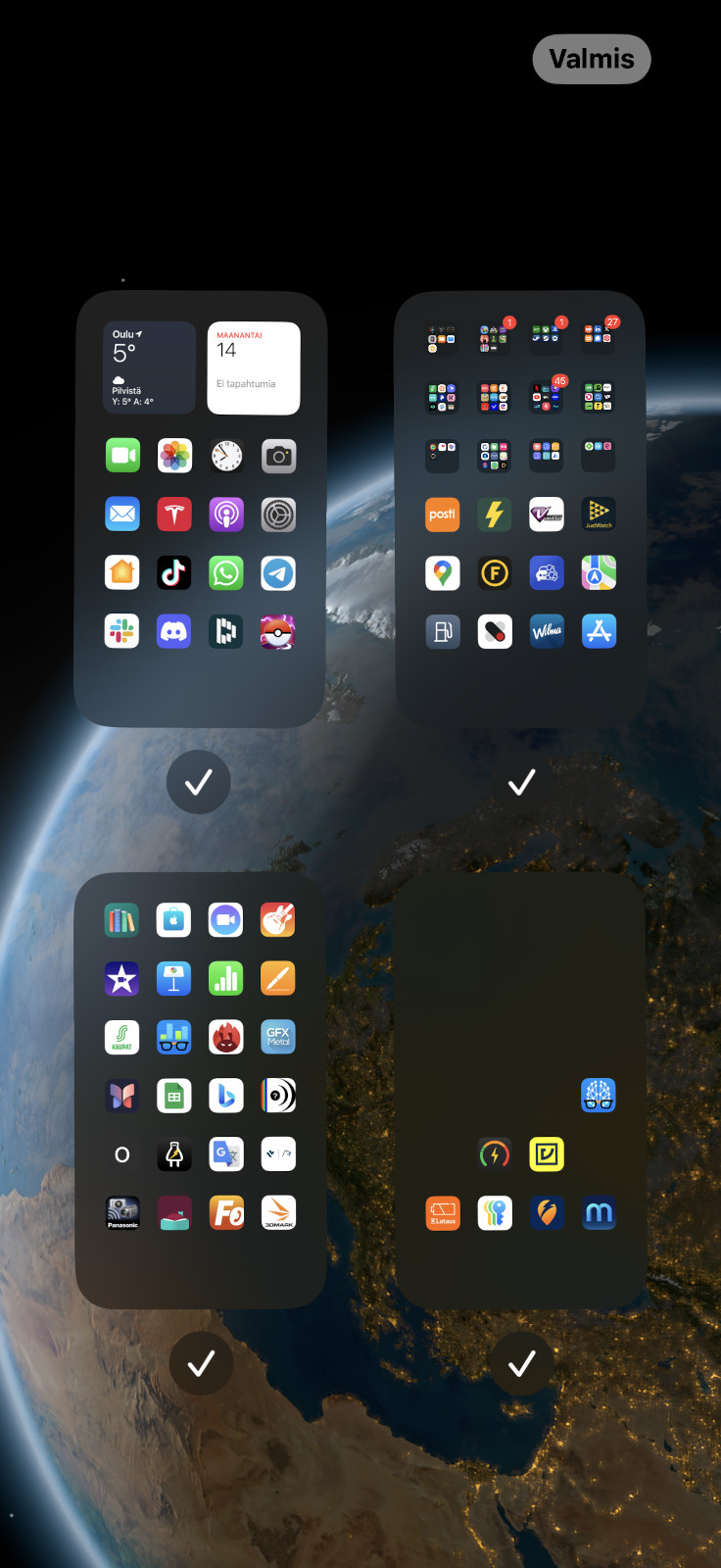721x1568 pixels.
Task: Tap the Apple Store shopping bag icon
Action: [173, 920]
